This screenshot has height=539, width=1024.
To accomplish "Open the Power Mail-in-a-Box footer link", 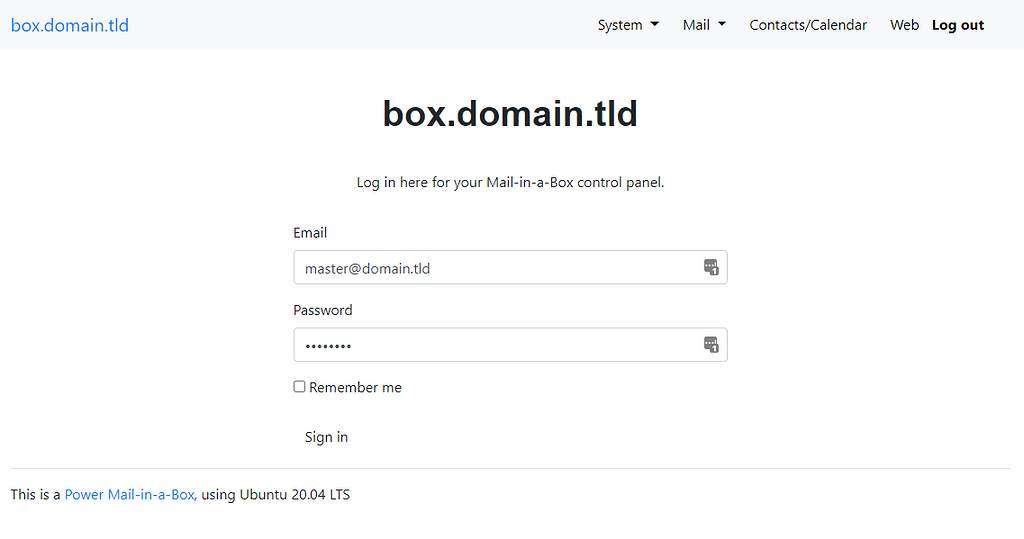I will [130, 494].
